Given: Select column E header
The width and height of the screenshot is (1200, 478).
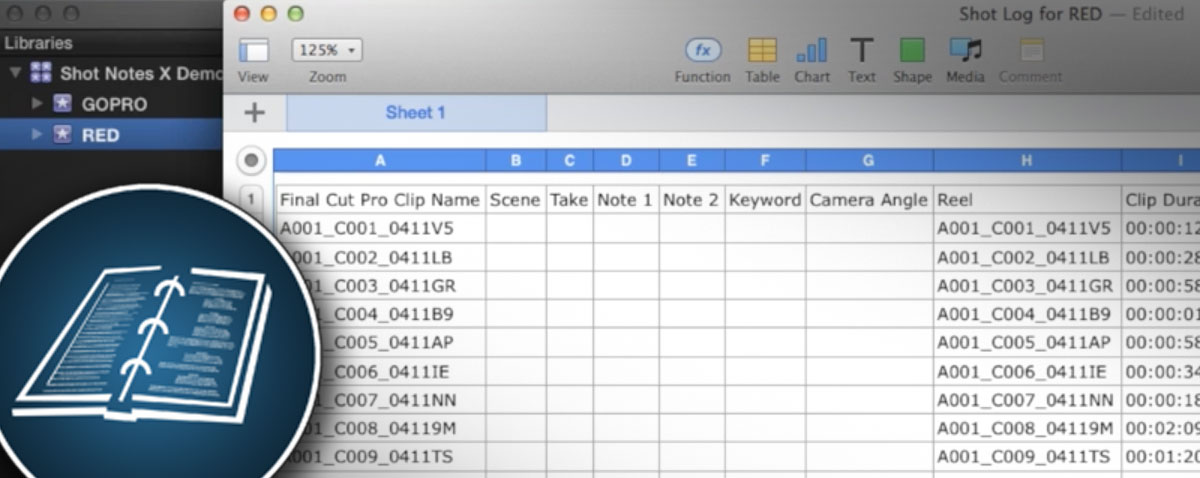Looking at the screenshot, I should [x=692, y=160].
